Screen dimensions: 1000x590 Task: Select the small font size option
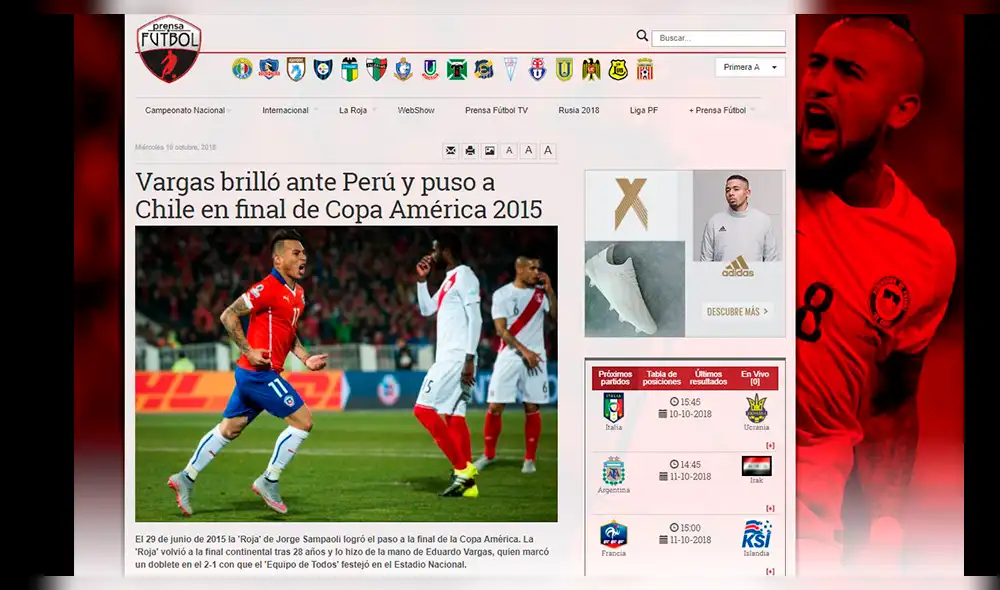click(509, 150)
